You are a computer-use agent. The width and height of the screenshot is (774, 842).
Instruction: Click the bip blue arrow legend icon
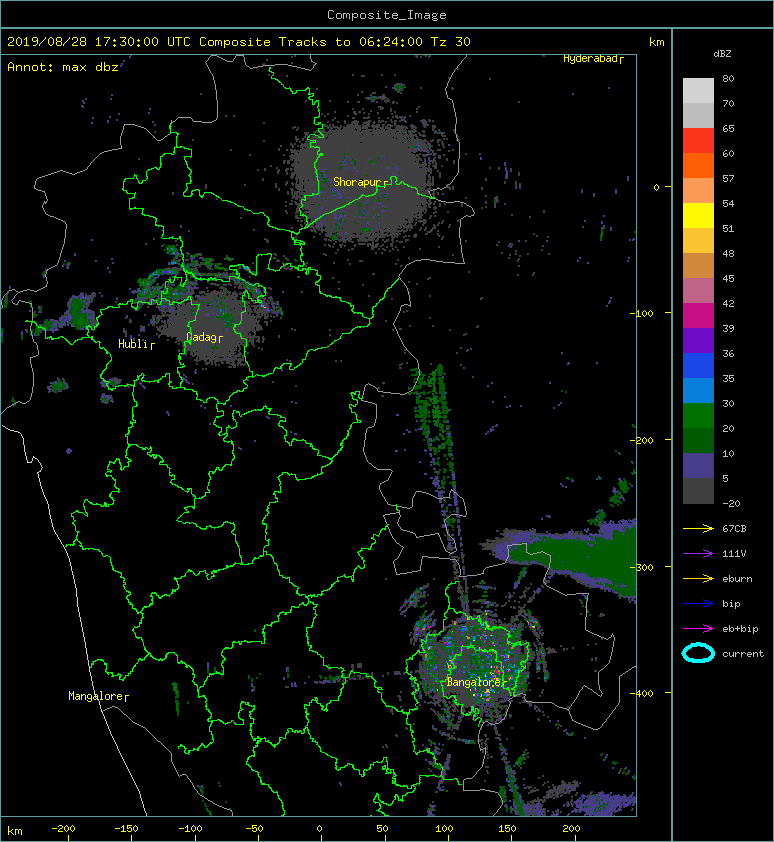698,604
